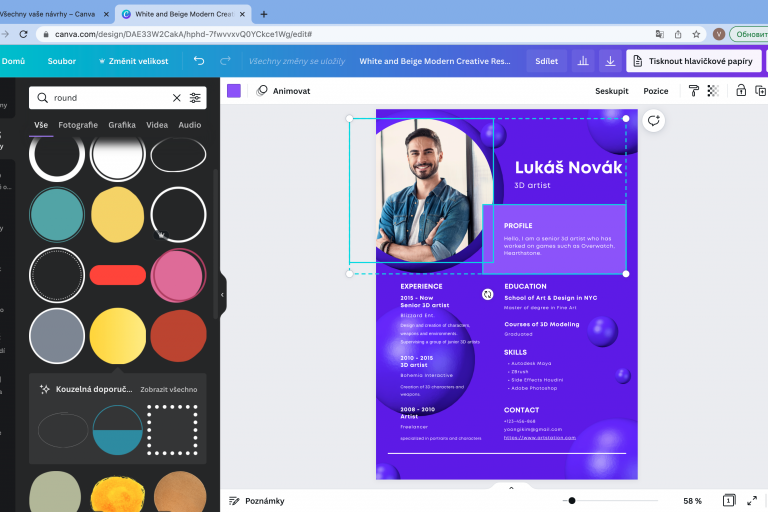
Task: Click the undo arrow in top bar
Action: coord(199,61)
